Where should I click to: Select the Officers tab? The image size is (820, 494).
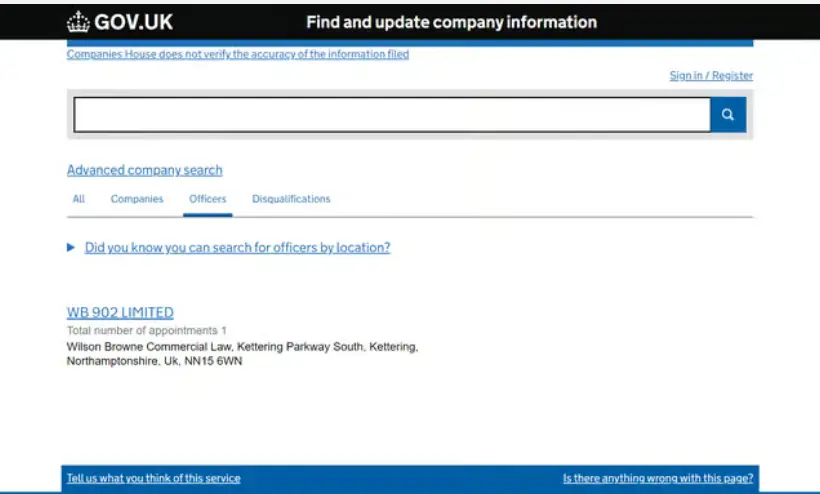[x=208, y=199]
